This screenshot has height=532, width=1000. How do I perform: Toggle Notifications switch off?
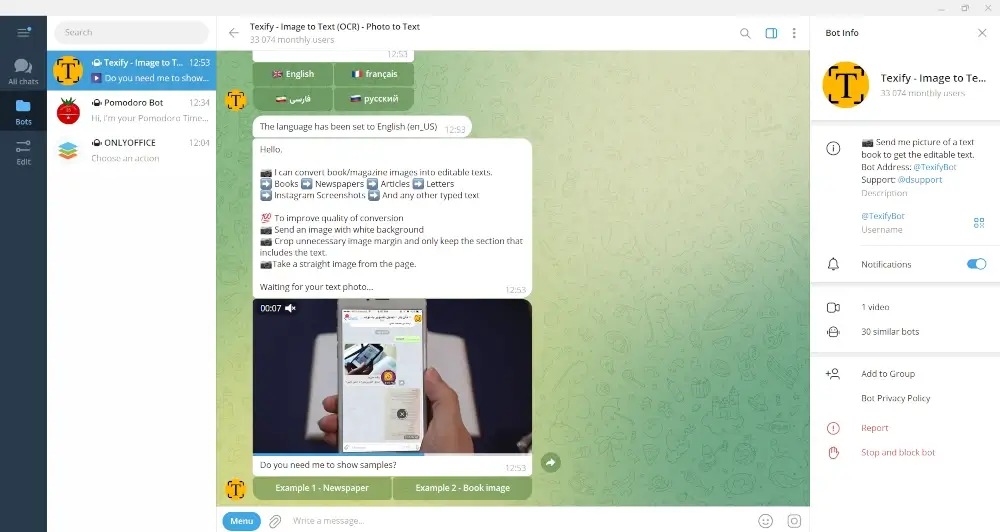(x=976, y=264)
